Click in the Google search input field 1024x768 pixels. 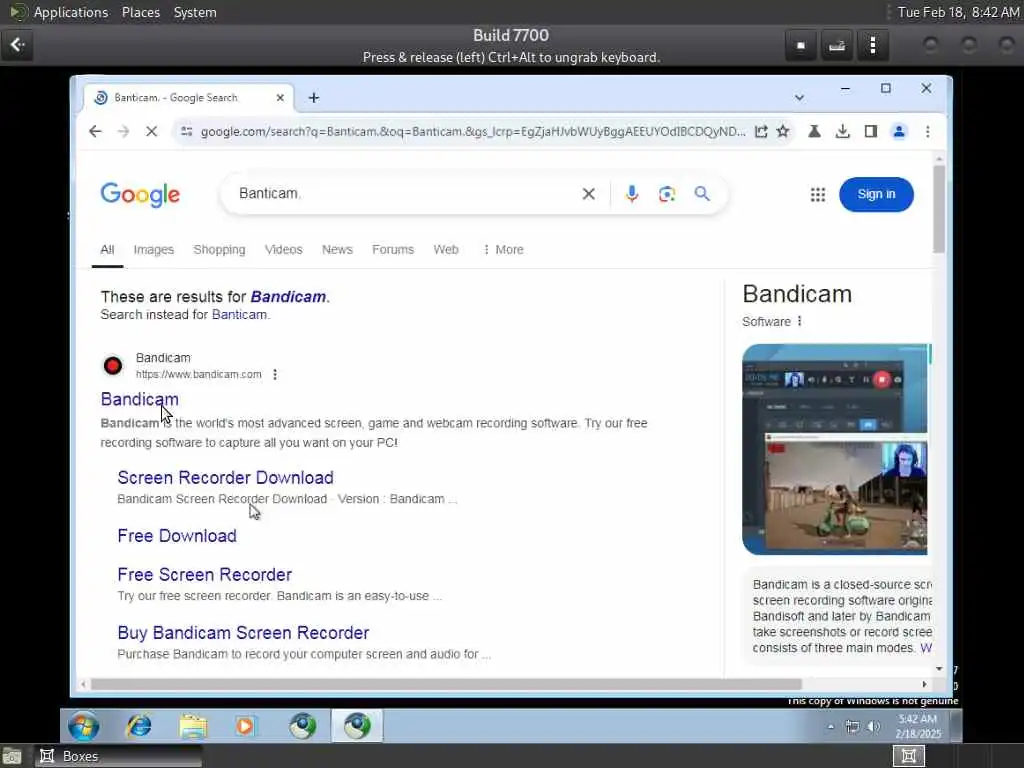tap(405, 193)
